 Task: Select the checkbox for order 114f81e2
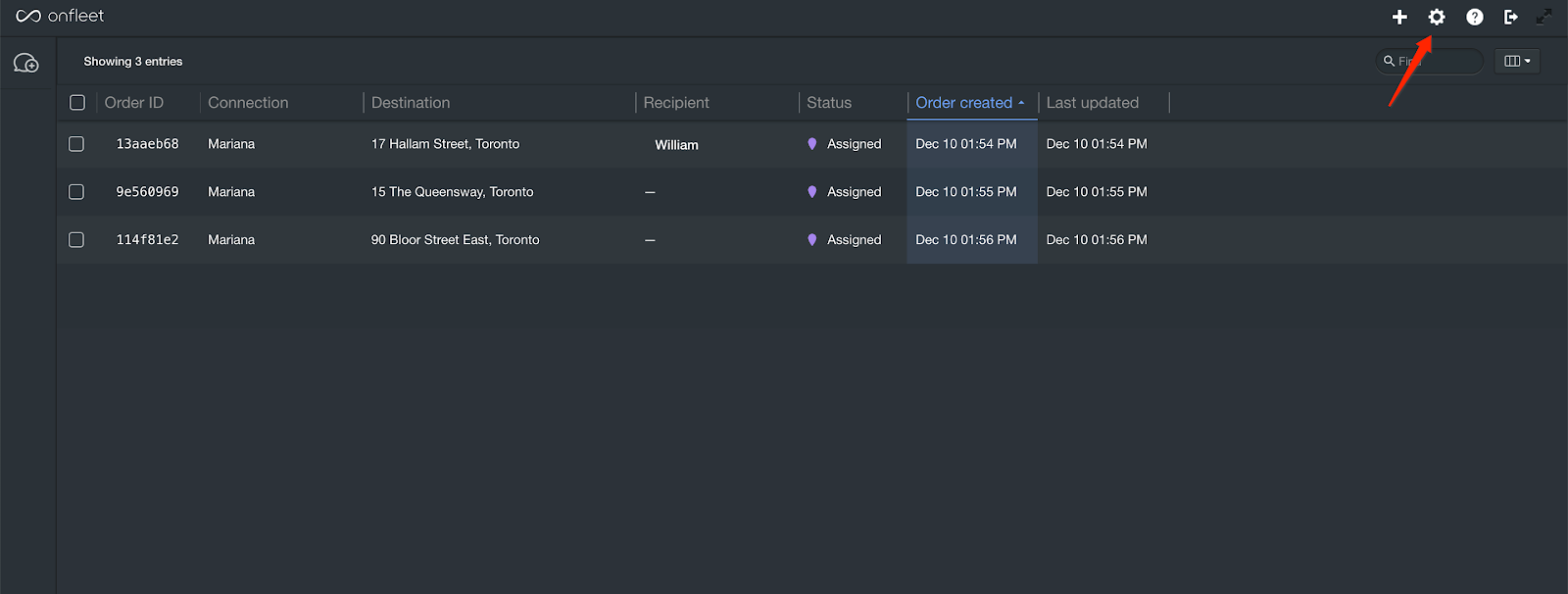pyautogui.click(x=76, y=240)
